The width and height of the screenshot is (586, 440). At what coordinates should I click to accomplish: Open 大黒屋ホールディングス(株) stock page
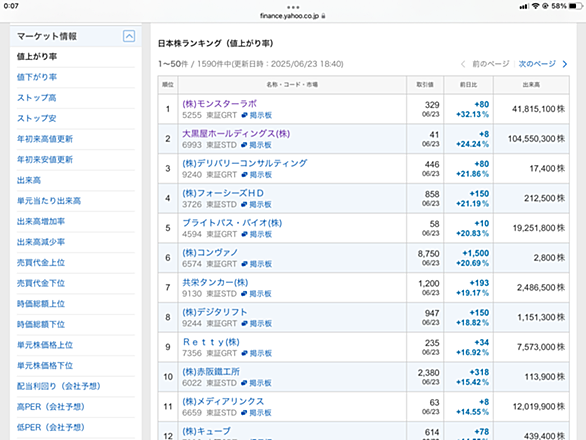pyautogui.click(x=236, y=133)
